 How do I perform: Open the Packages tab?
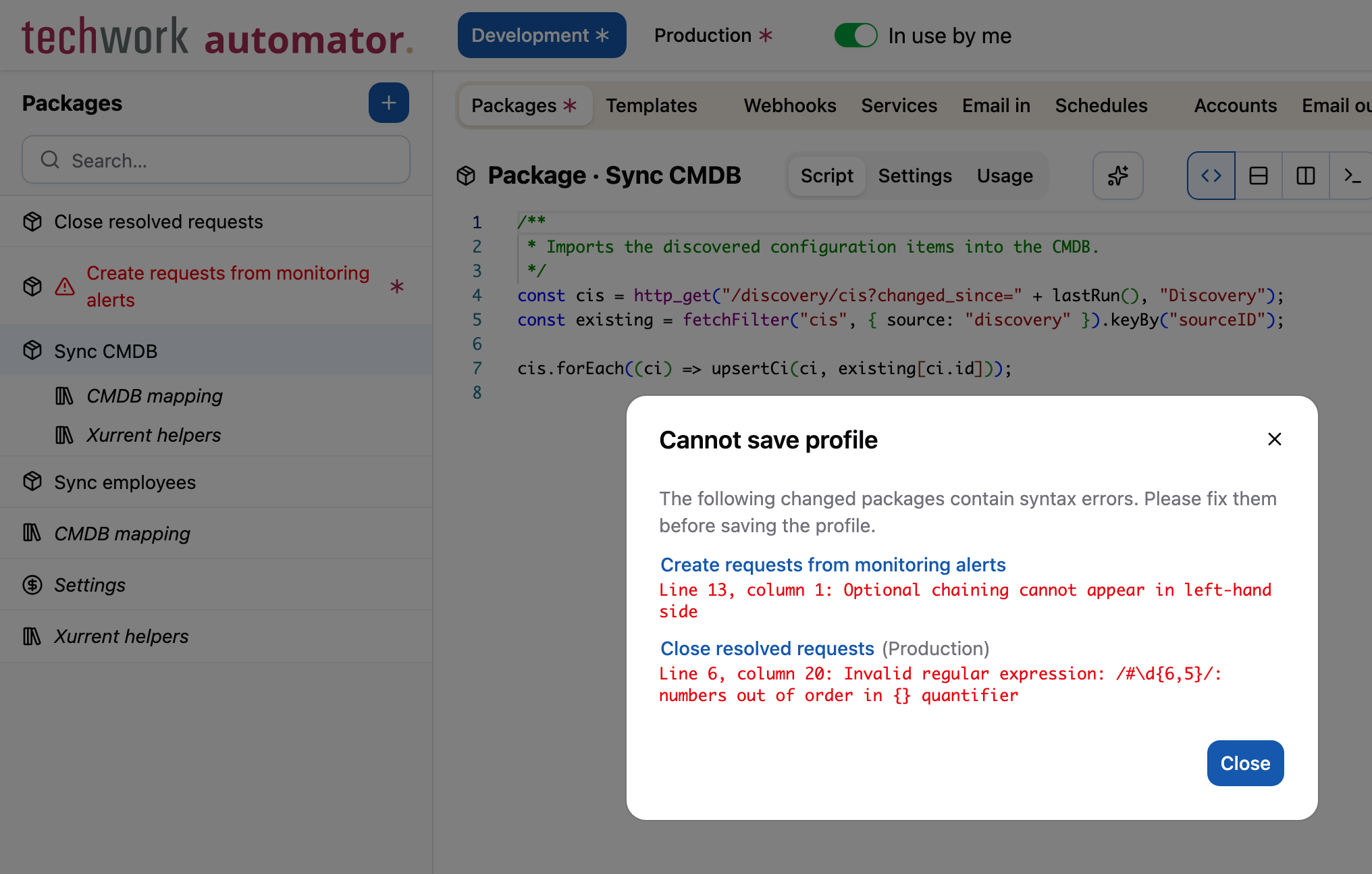coord(525,105)
